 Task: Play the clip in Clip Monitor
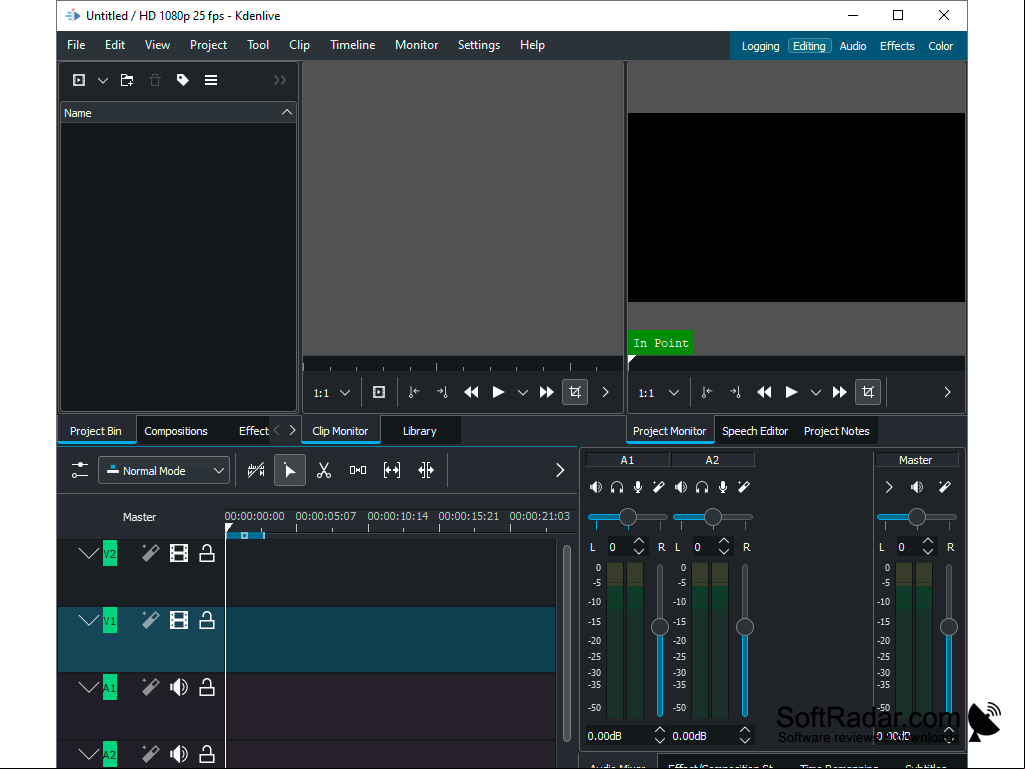tap(498, 392)
